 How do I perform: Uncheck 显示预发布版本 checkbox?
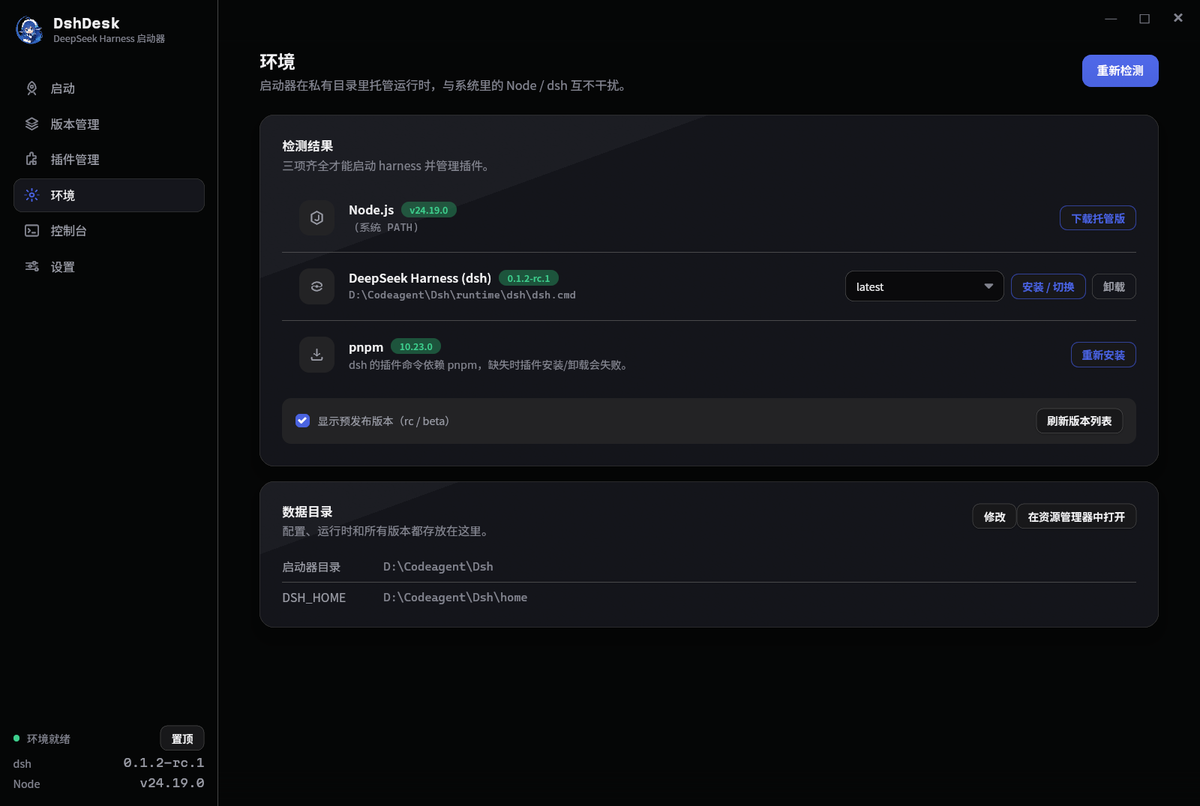(303, 421)
